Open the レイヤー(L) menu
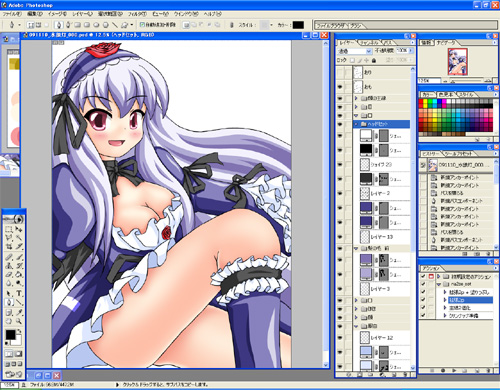Image resolution: width=500 pixels, height=390 pixels. click(x=82, y=14)
